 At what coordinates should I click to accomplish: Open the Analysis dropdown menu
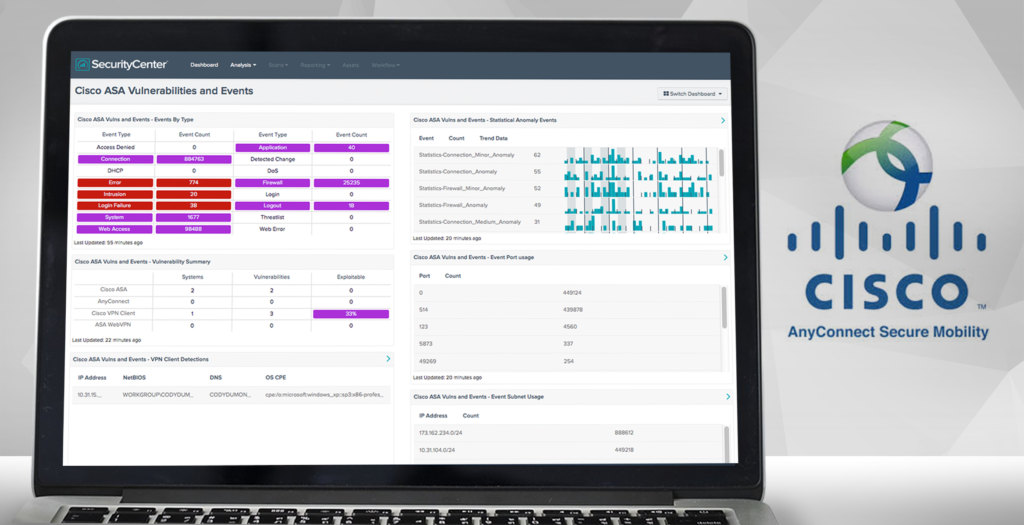click(x=243, y=65)
